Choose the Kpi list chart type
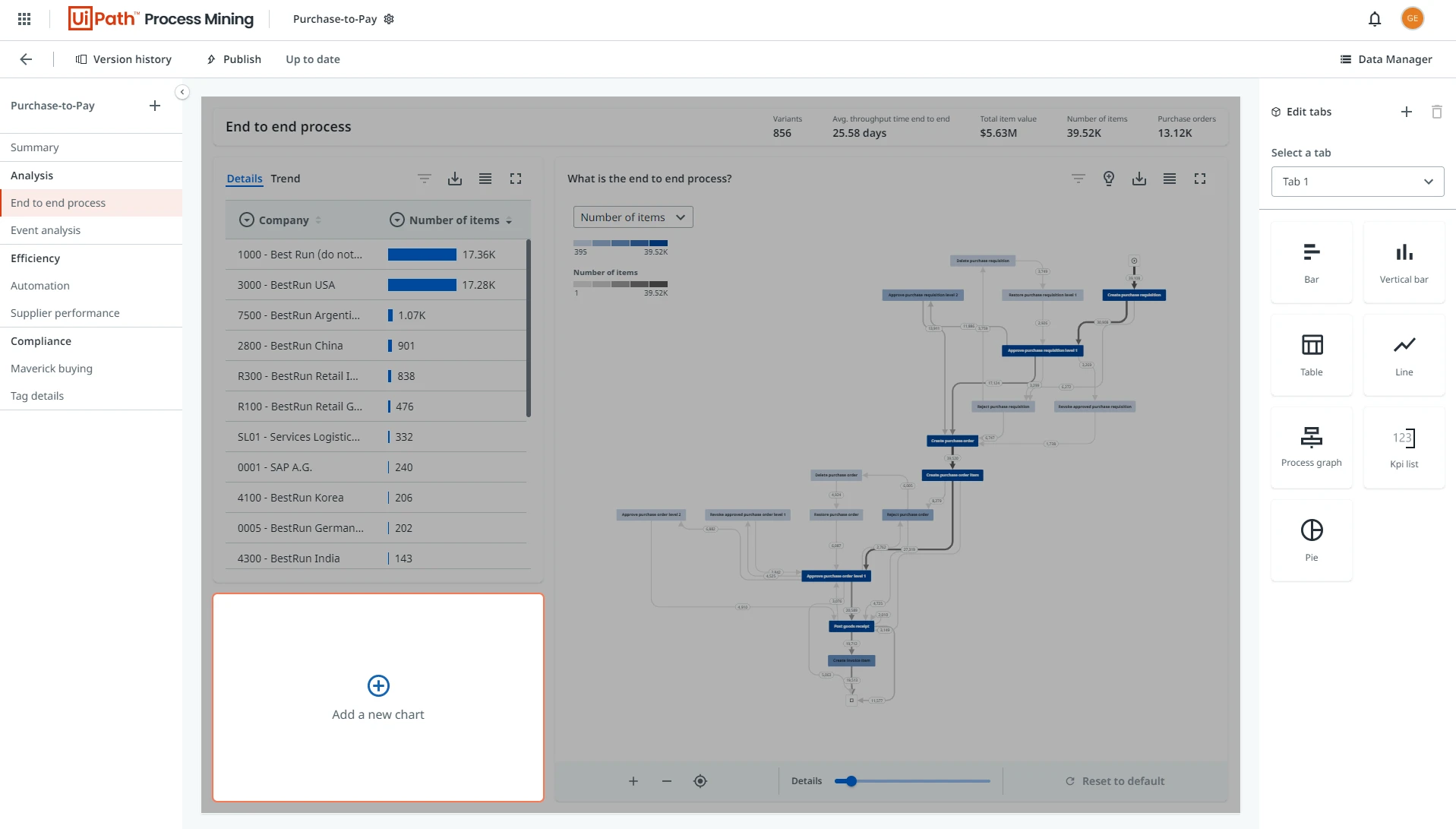This screenshot has width=1456, height=829. pos(1404,448)
